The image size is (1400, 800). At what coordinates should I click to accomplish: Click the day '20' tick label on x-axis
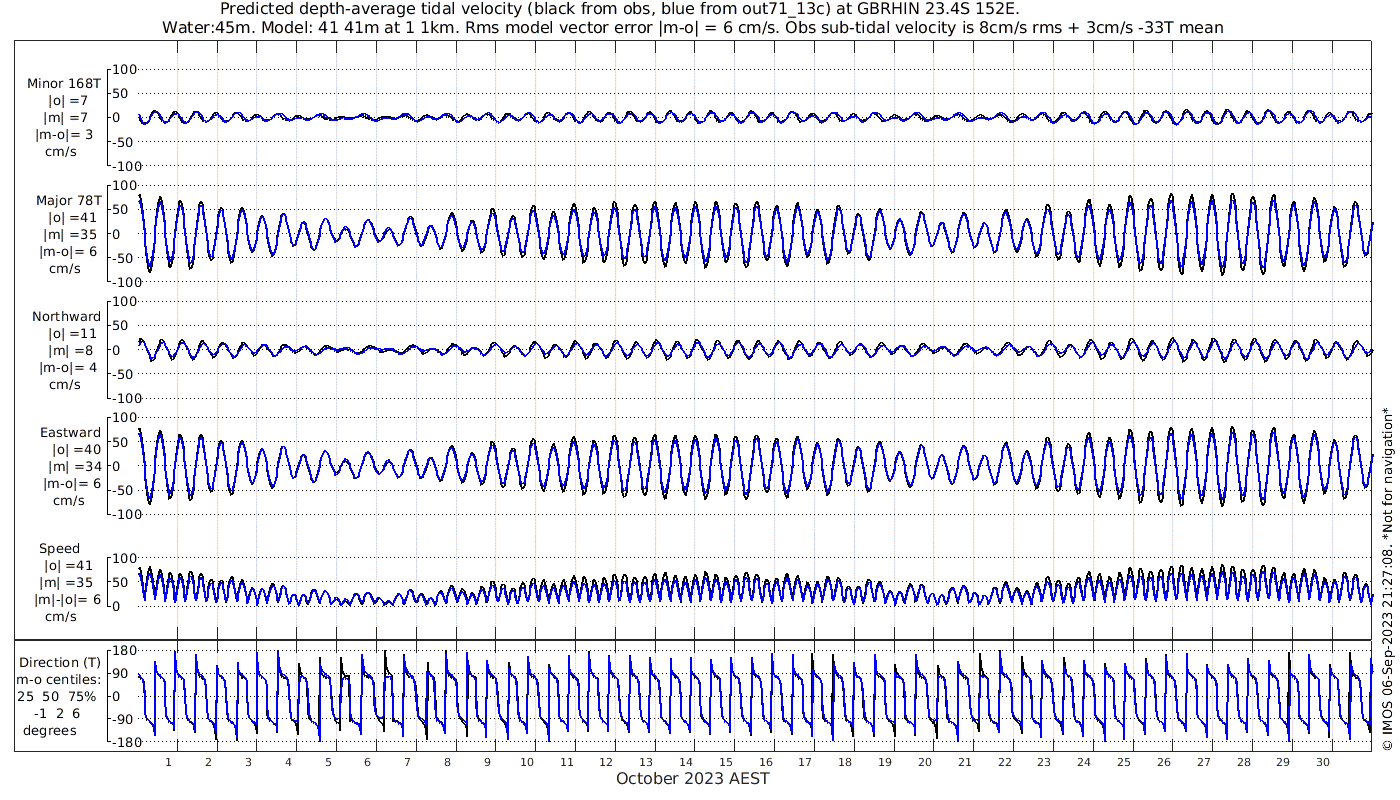(x=924, y=762)
